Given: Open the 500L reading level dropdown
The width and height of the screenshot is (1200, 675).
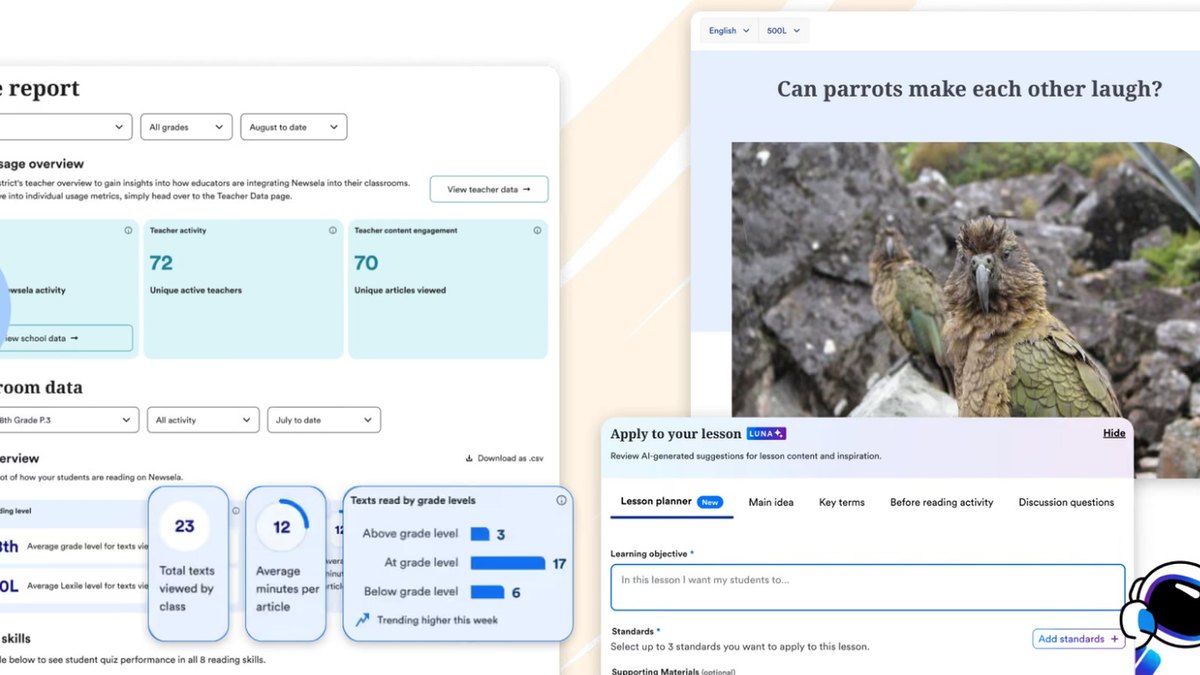Looking at the screenshot, I should pos(783,31).
